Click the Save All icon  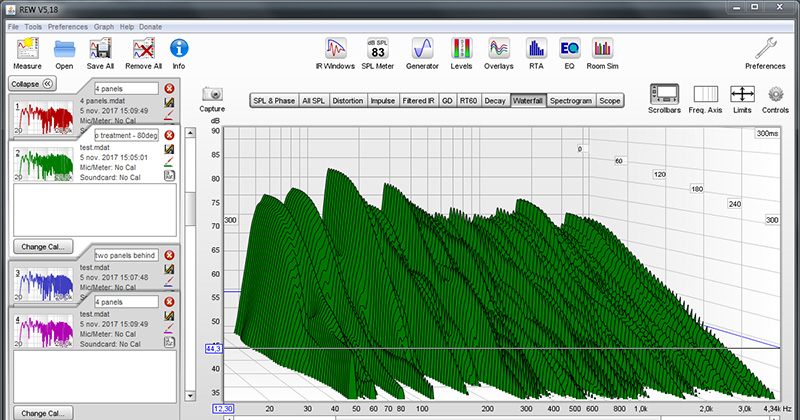coord(100,50)
